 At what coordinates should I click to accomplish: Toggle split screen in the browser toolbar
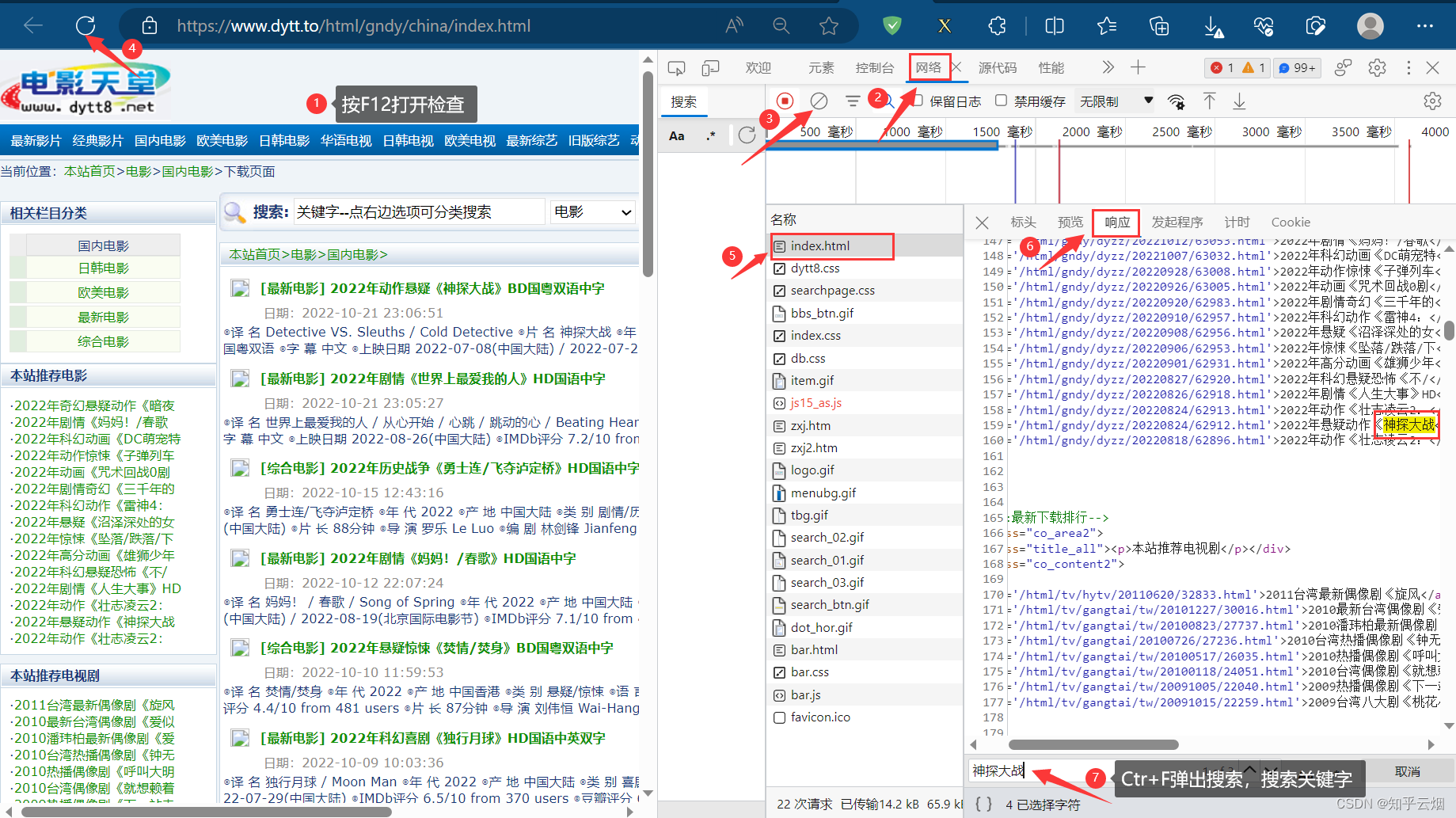[1055, 26]
